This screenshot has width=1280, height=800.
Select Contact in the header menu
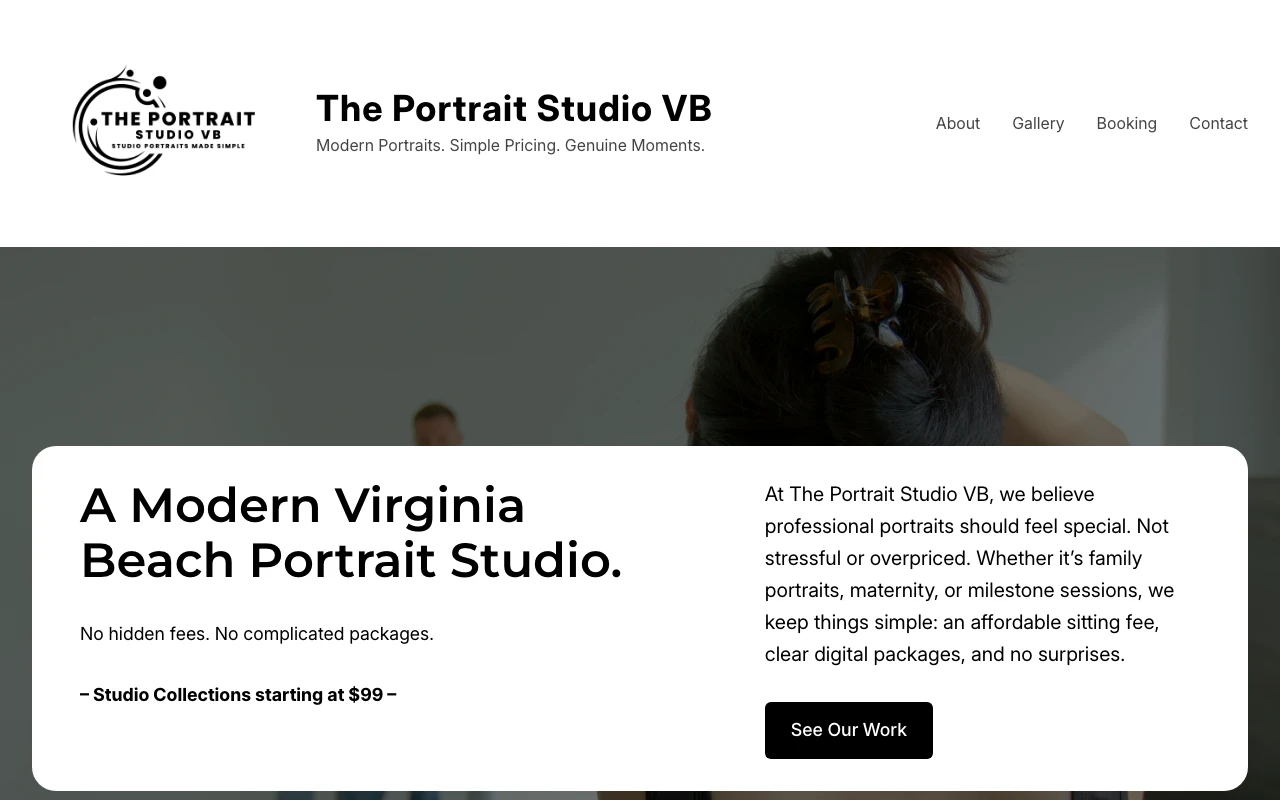[1218, 123]
